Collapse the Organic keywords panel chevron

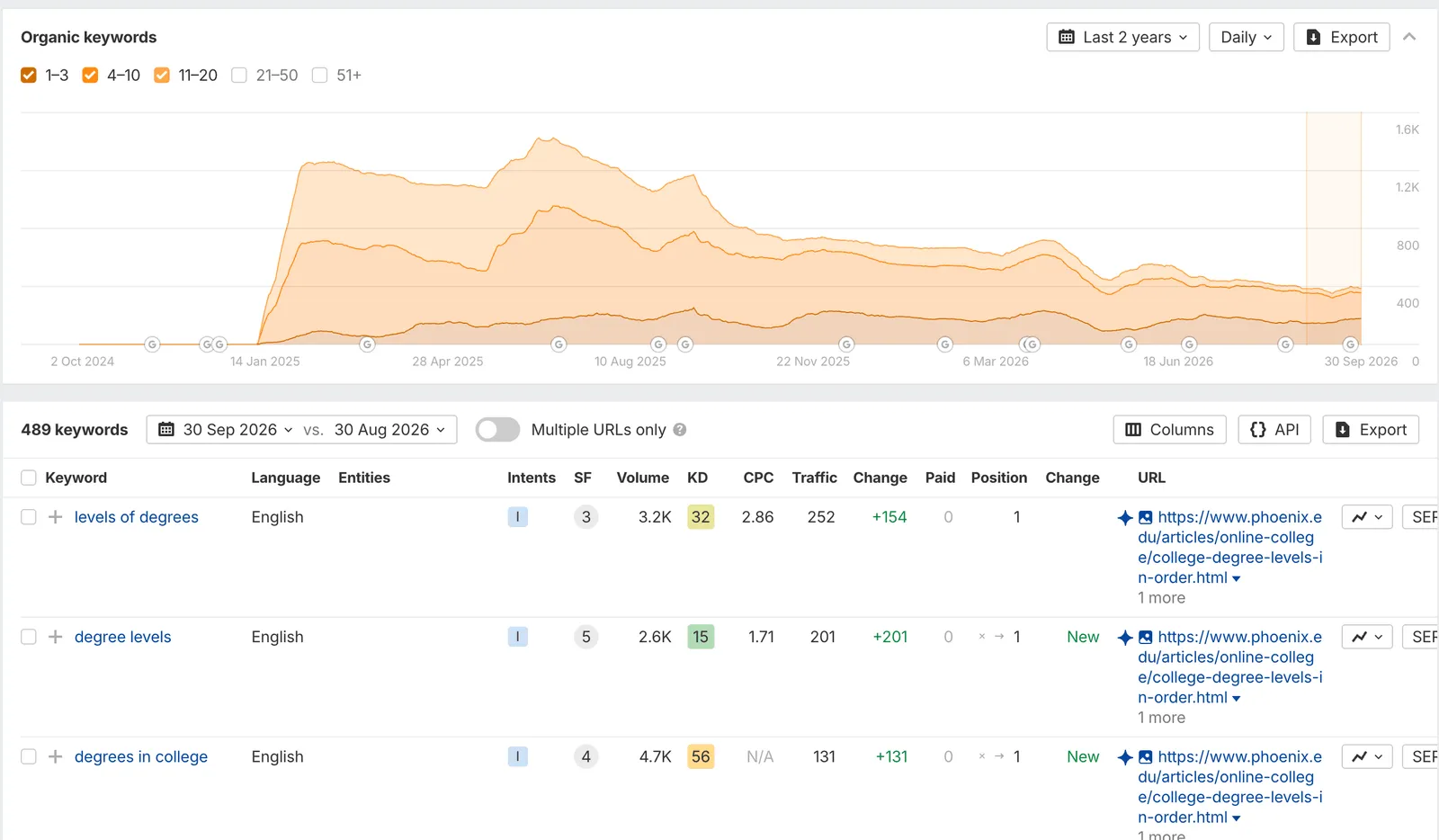(x=1409, y=37)
